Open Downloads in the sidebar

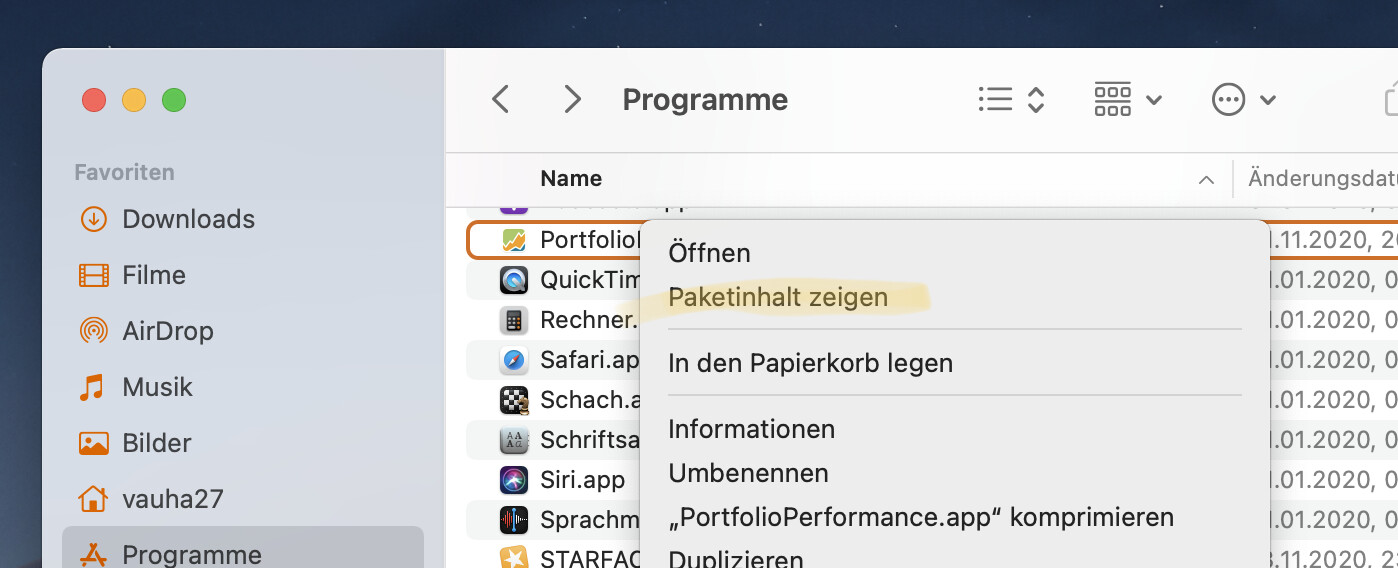(x=188, y=219)
